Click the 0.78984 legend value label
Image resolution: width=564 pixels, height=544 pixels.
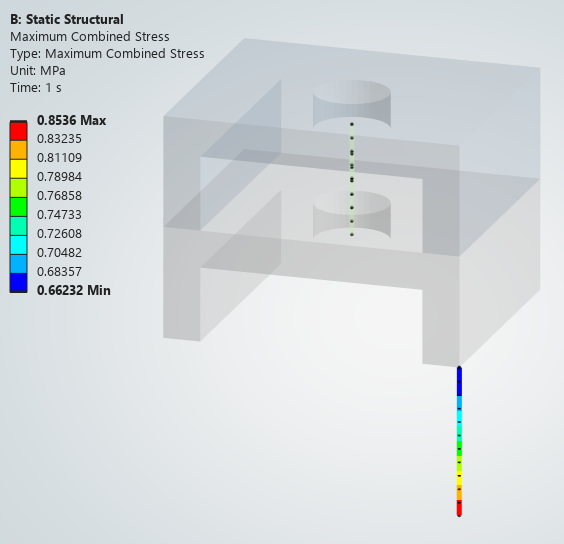click(59, 177)
